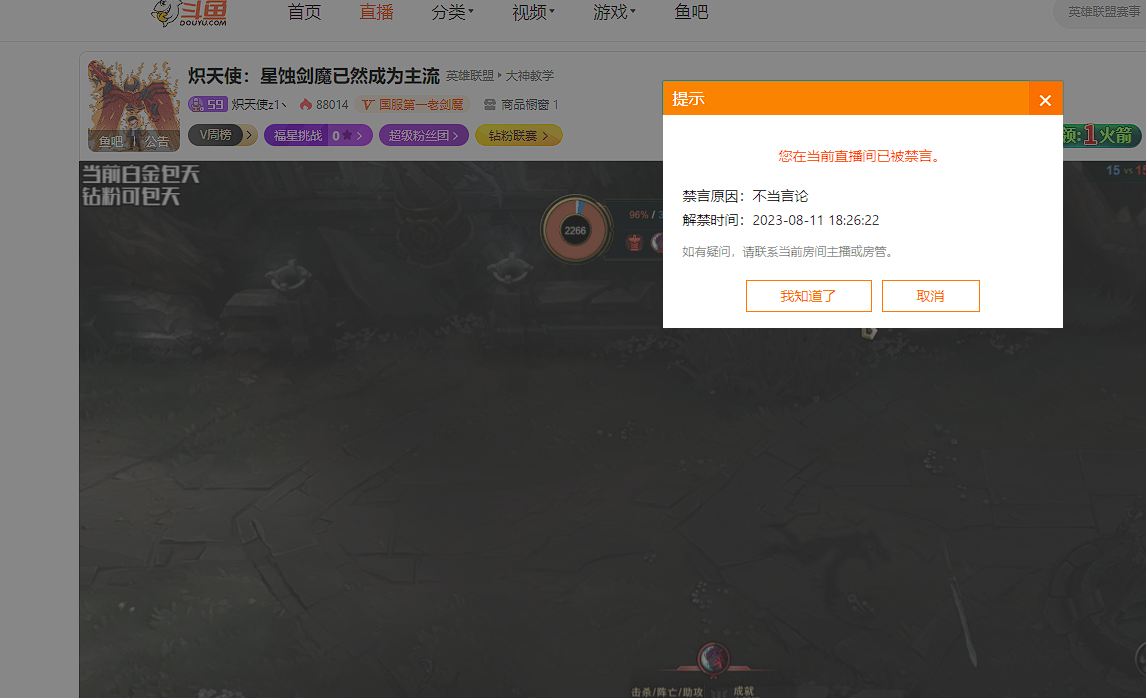Expand the 游戏 dropdown menu
Image resolution: width=1146 pixels, height=698 pixels.
pyautogui.click(x=615, y=12)
